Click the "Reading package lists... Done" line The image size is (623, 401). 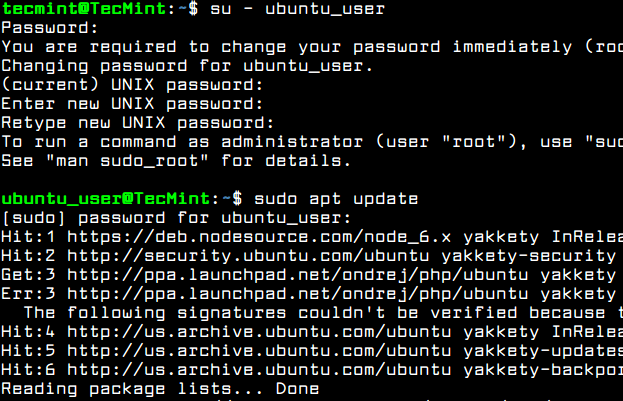point(161,388)
